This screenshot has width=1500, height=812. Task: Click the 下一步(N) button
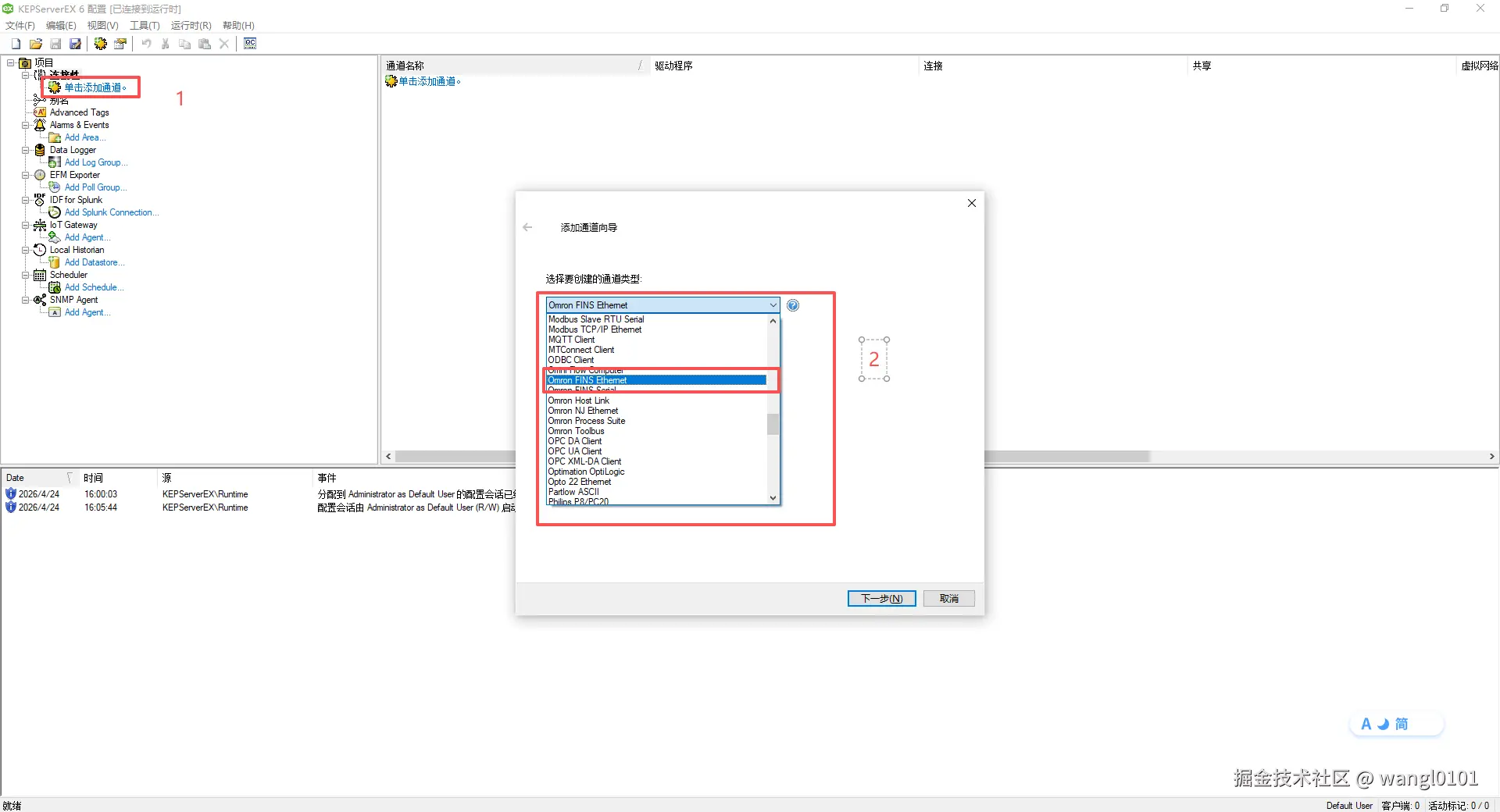[x=881, y=599]
